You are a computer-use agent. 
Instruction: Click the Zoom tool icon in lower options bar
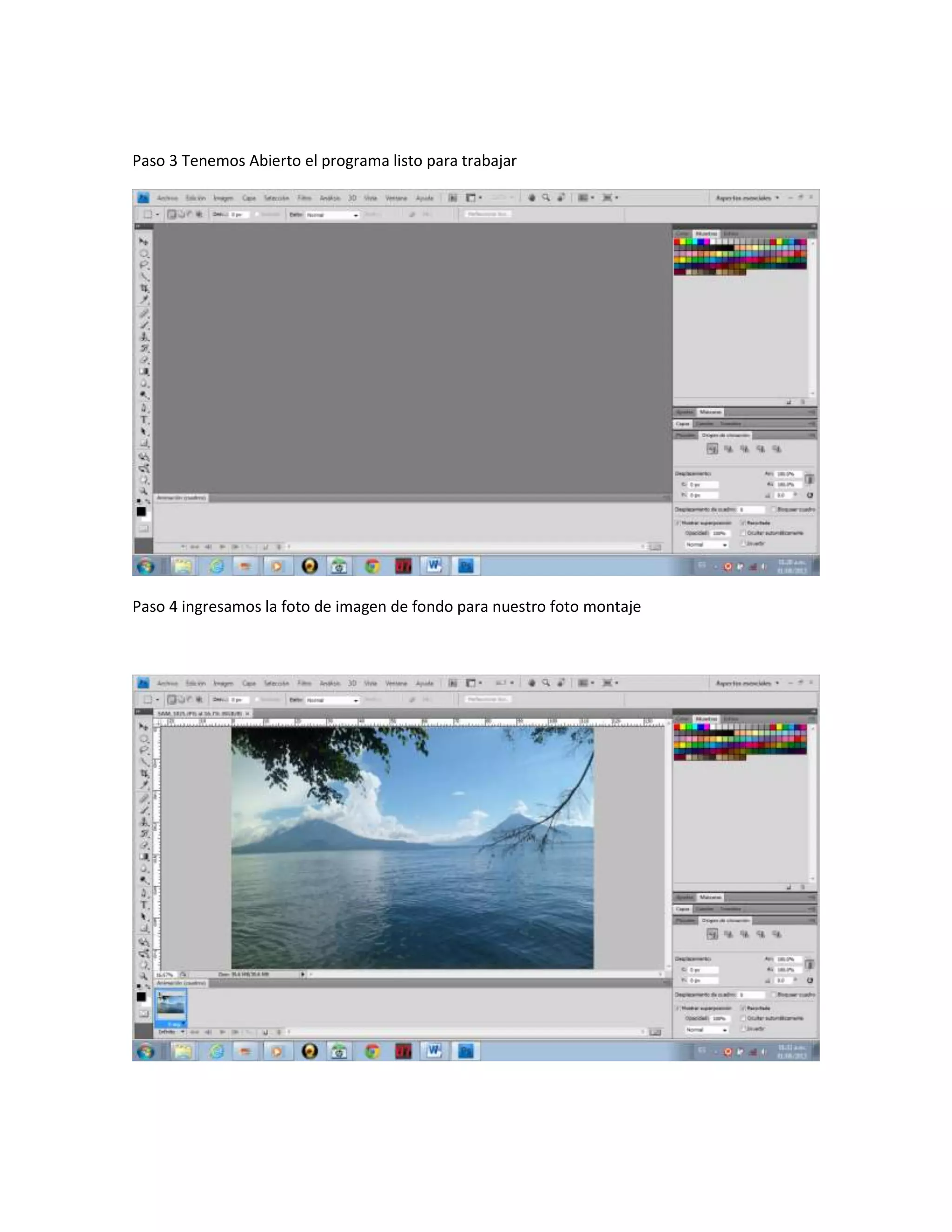point(546,682)
